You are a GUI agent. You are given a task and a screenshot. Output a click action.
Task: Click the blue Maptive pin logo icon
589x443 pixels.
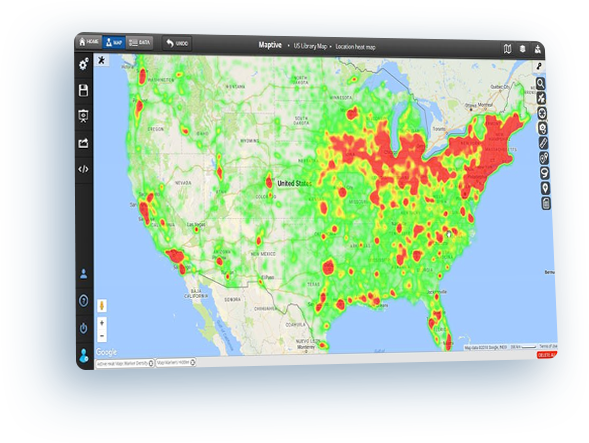coord(84,355)
